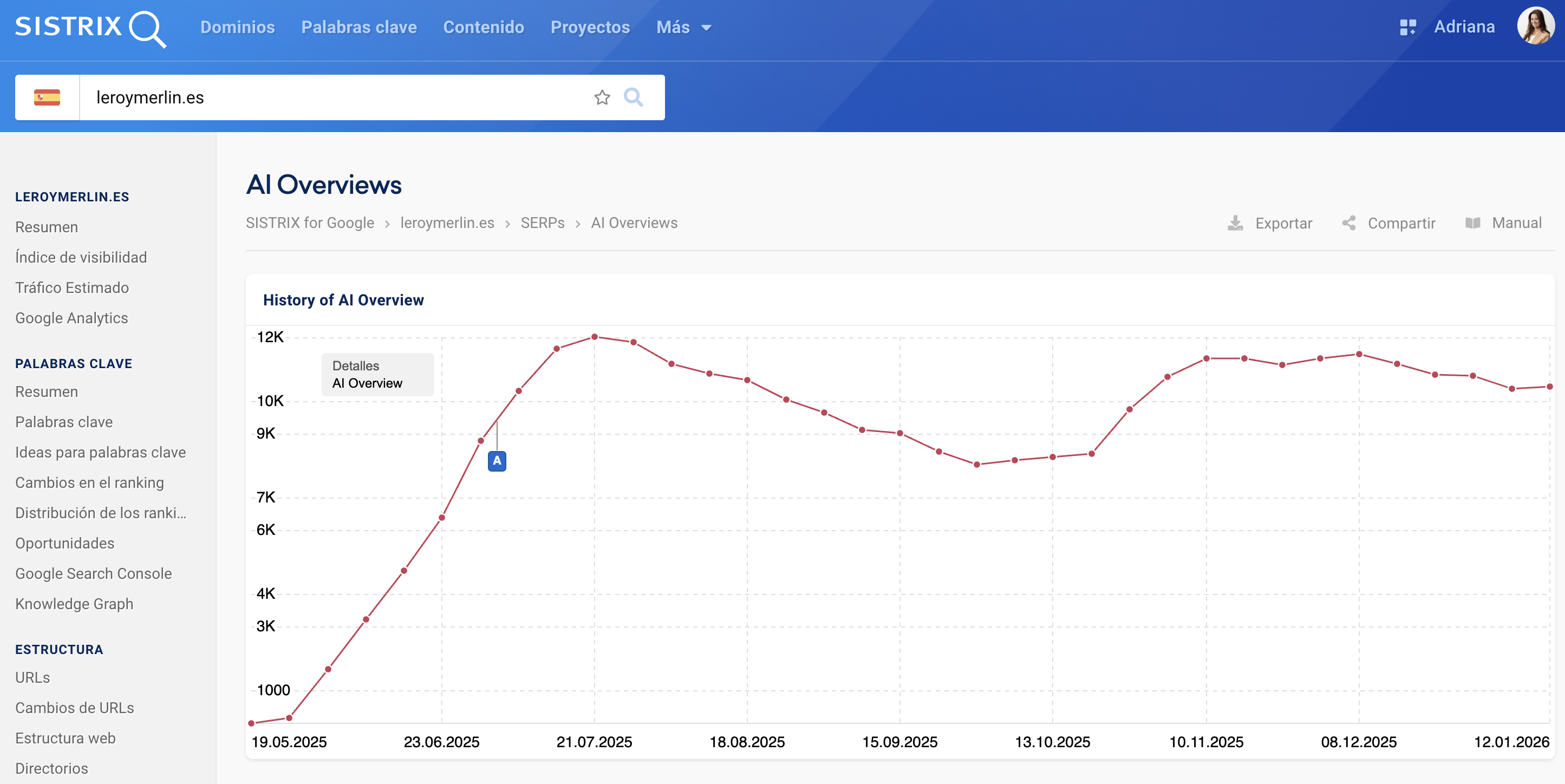
Task: Click the Proyectos menu item
Action: tap(590, 27)
